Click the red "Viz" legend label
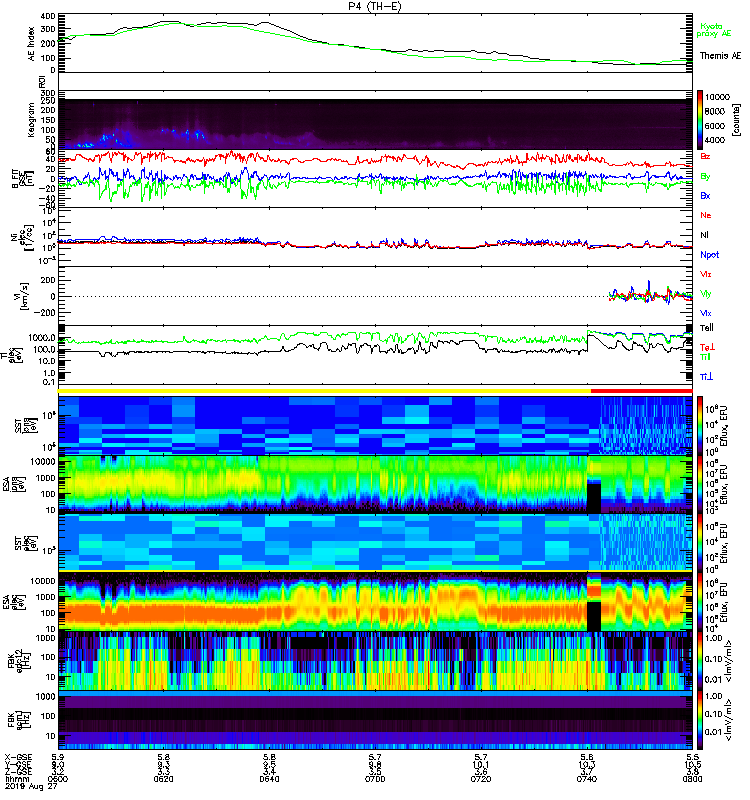Screen dimensions: 750x800 [x=706, y=274]
